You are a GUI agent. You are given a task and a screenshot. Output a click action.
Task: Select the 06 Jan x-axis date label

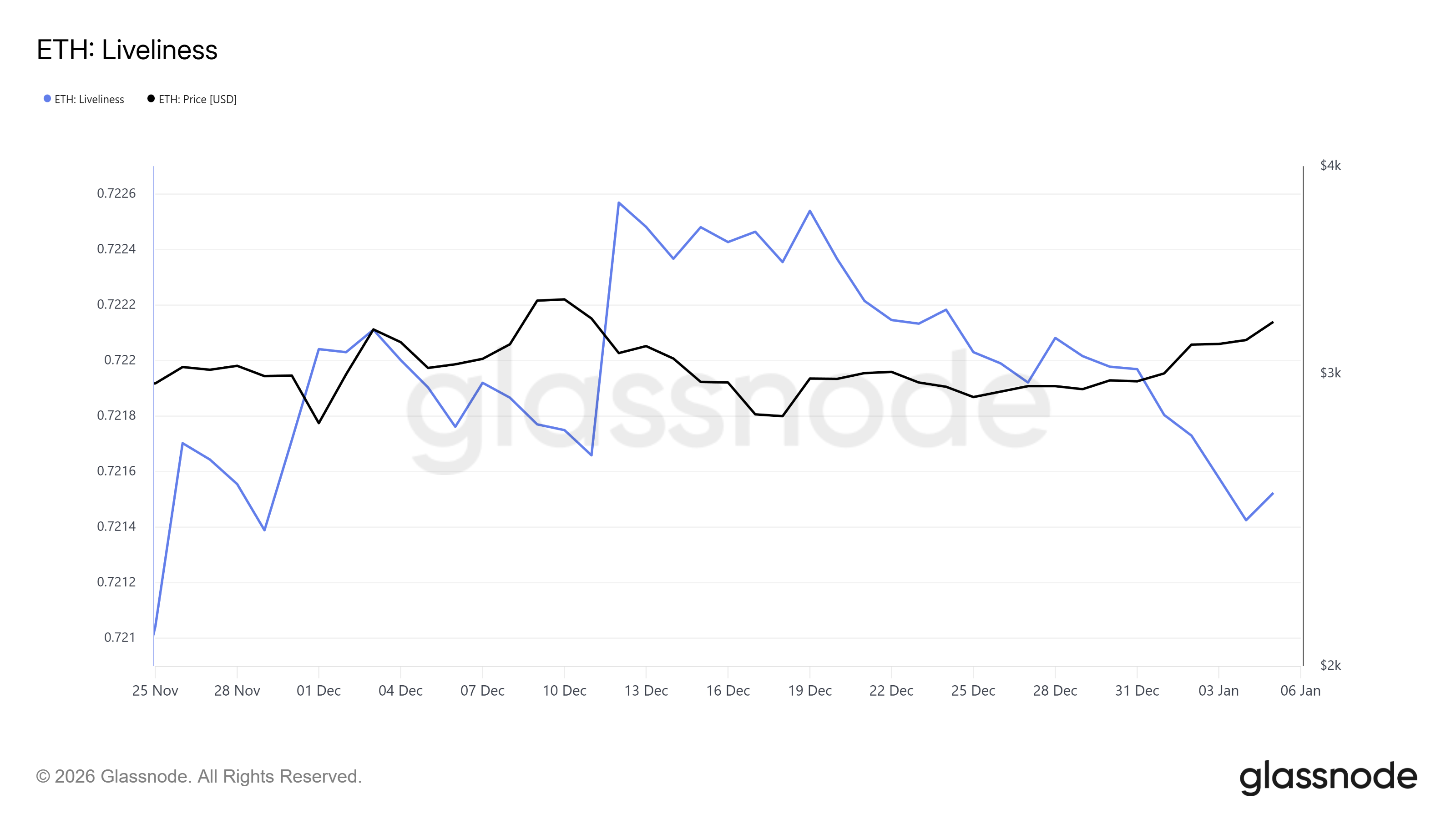1300,691
